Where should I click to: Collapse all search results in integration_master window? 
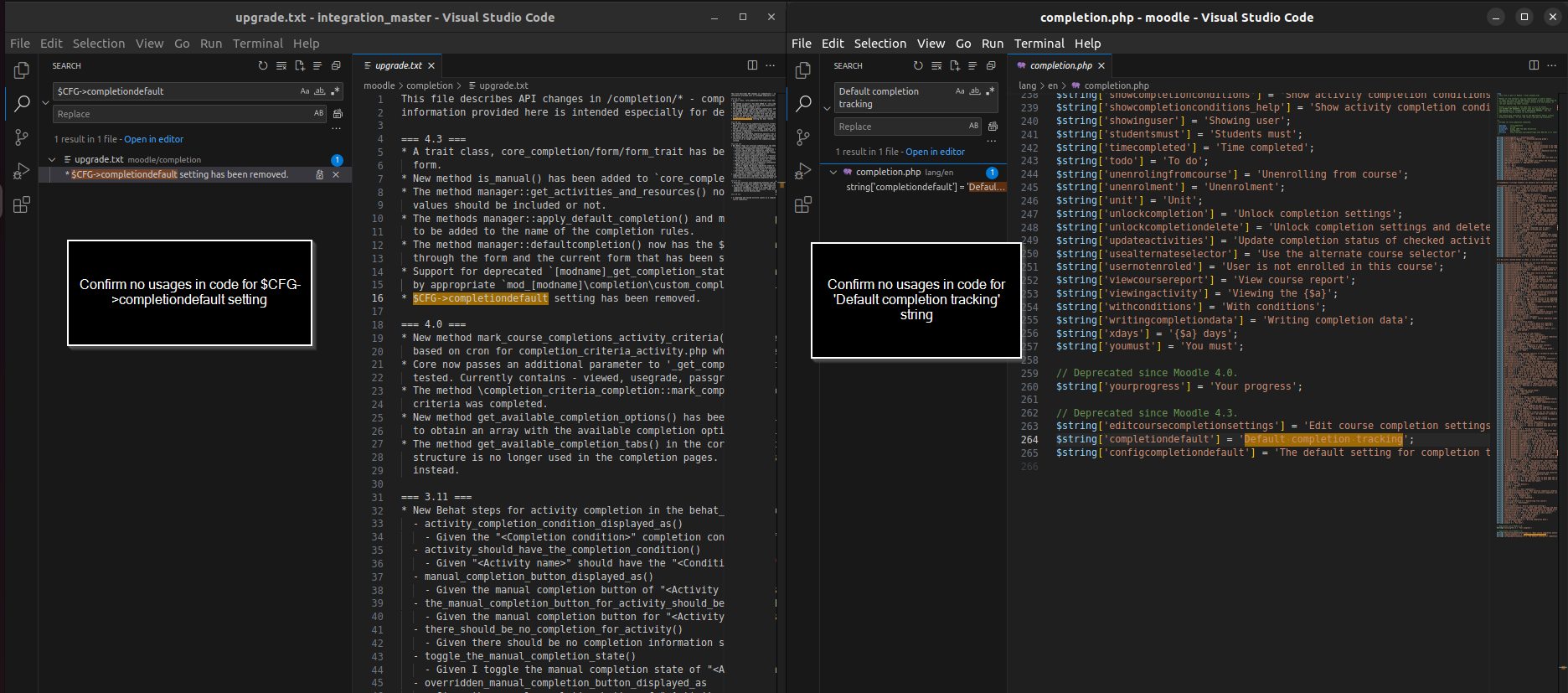click(x=336, y=65)
